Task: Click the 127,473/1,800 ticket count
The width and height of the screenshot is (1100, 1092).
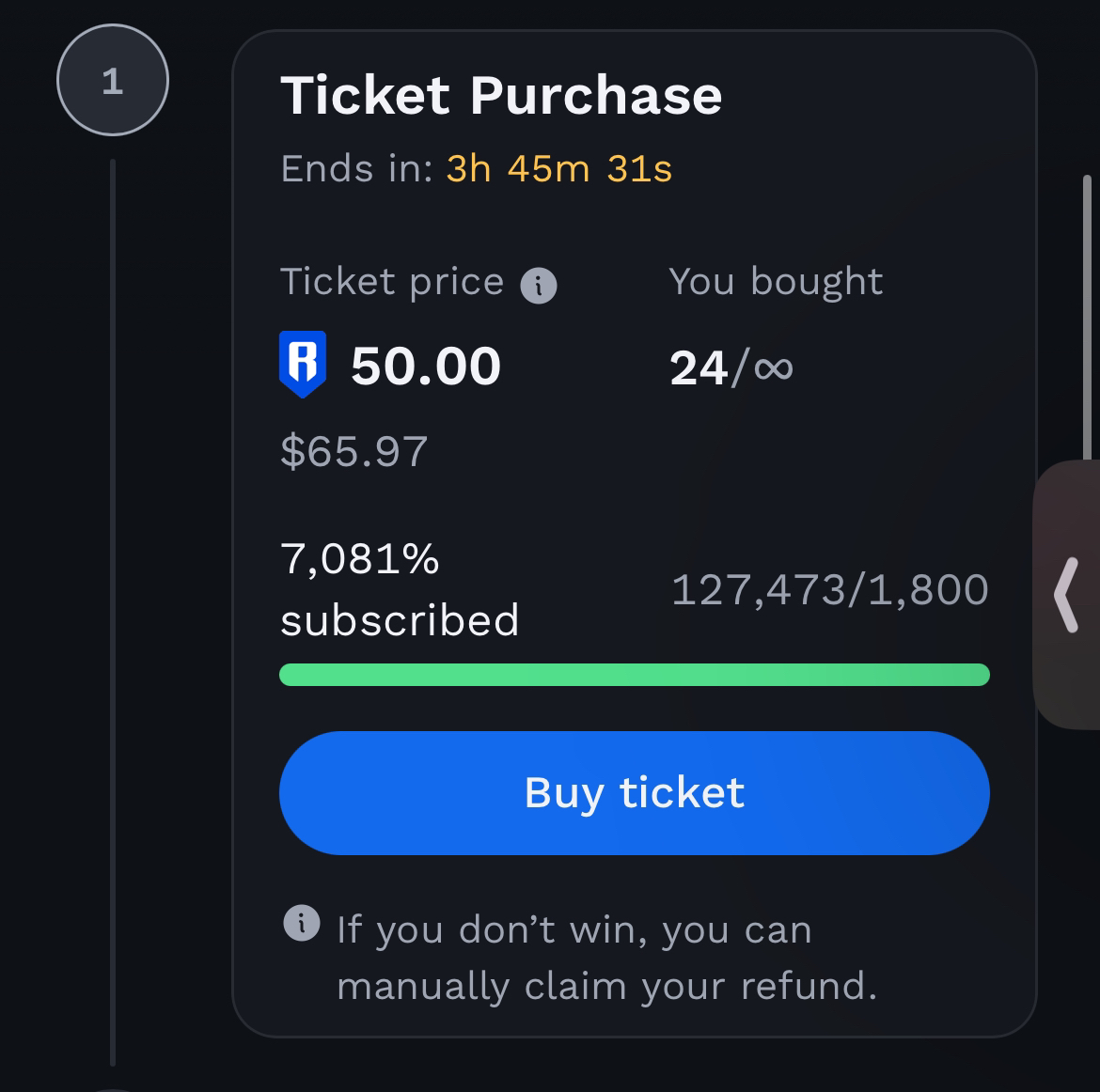Action: [829, 590]
